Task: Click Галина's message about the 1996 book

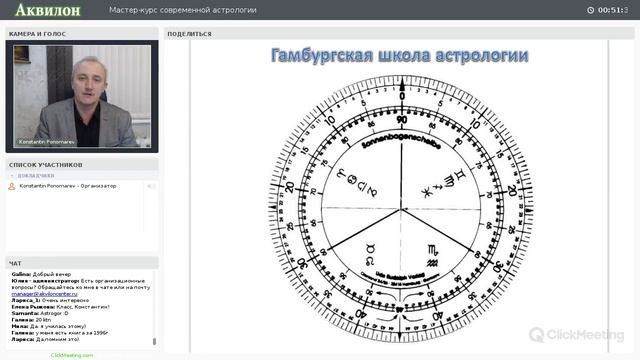Action: [60, 333]
